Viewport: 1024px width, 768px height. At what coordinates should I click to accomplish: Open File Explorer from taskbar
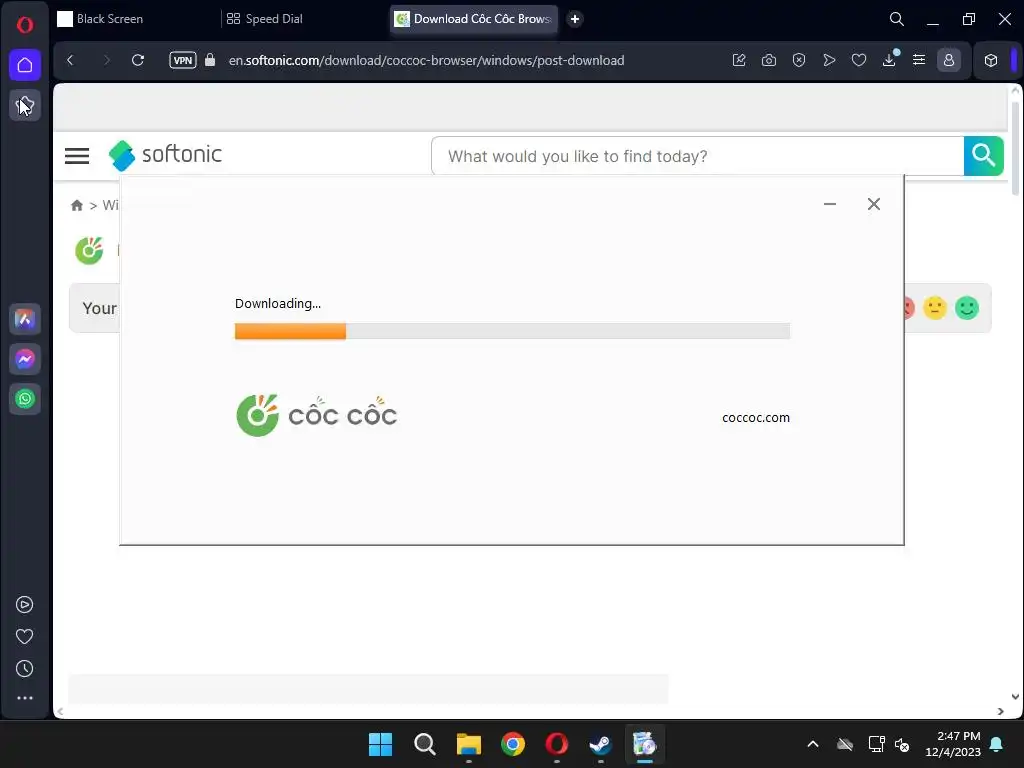click(x=468, y=744)
